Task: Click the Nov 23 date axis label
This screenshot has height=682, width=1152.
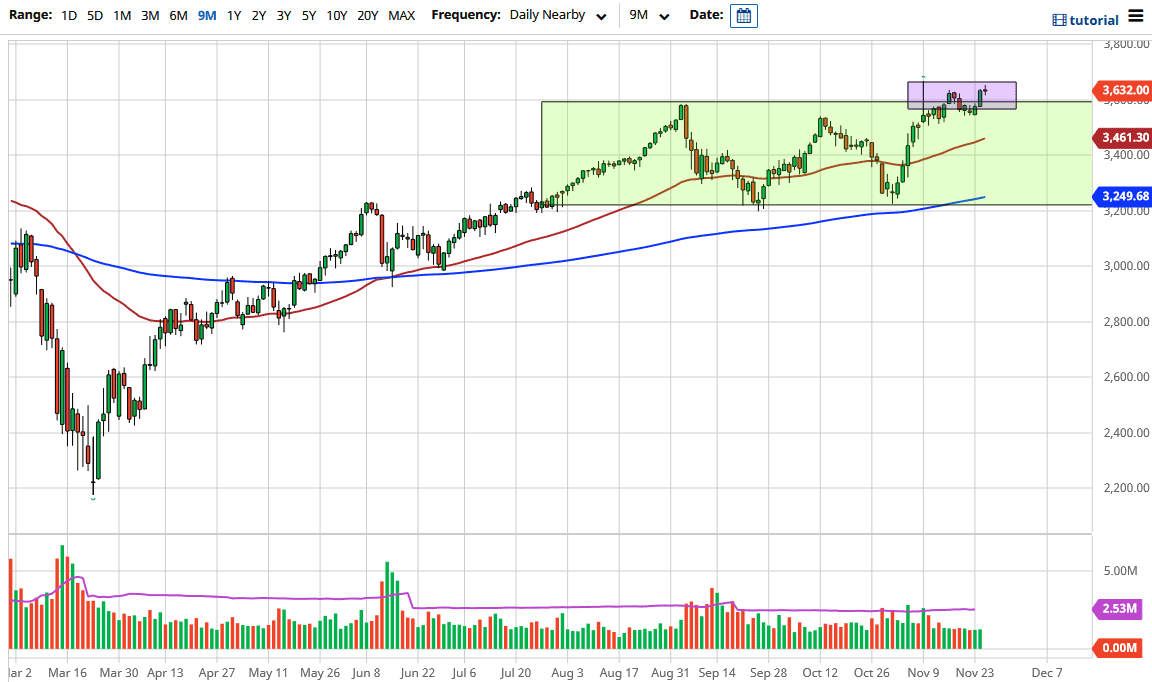Action: tap(974, 672)
